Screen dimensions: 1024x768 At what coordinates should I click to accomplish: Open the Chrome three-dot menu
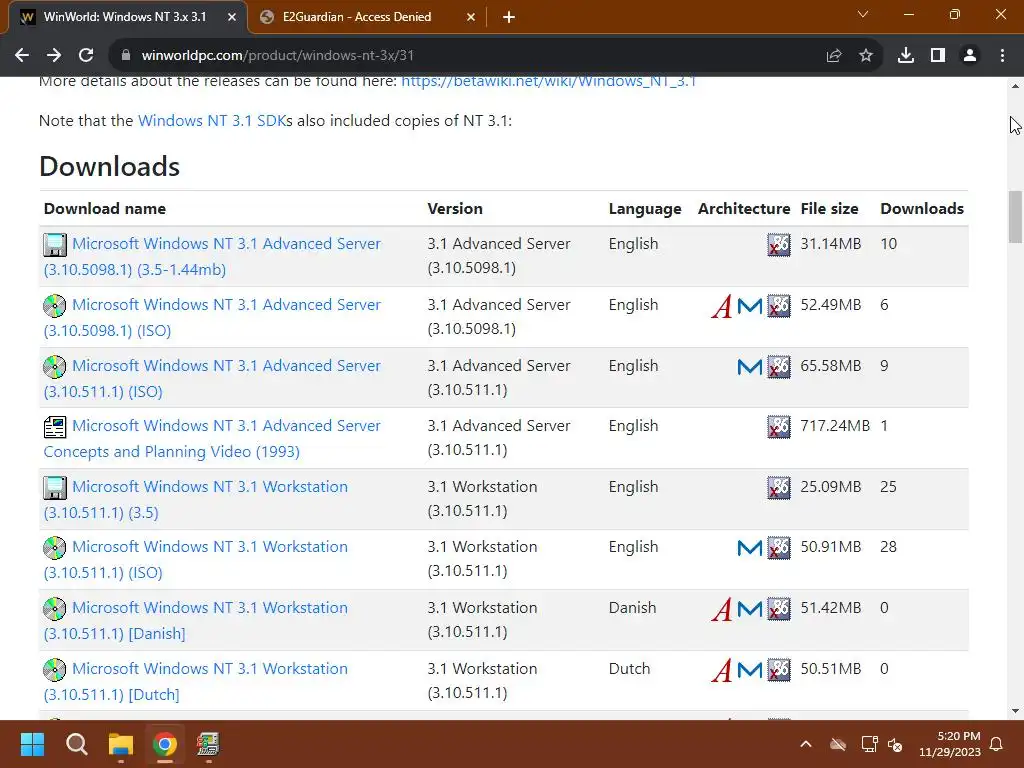pyautogui.click(x=1002, y=56)
